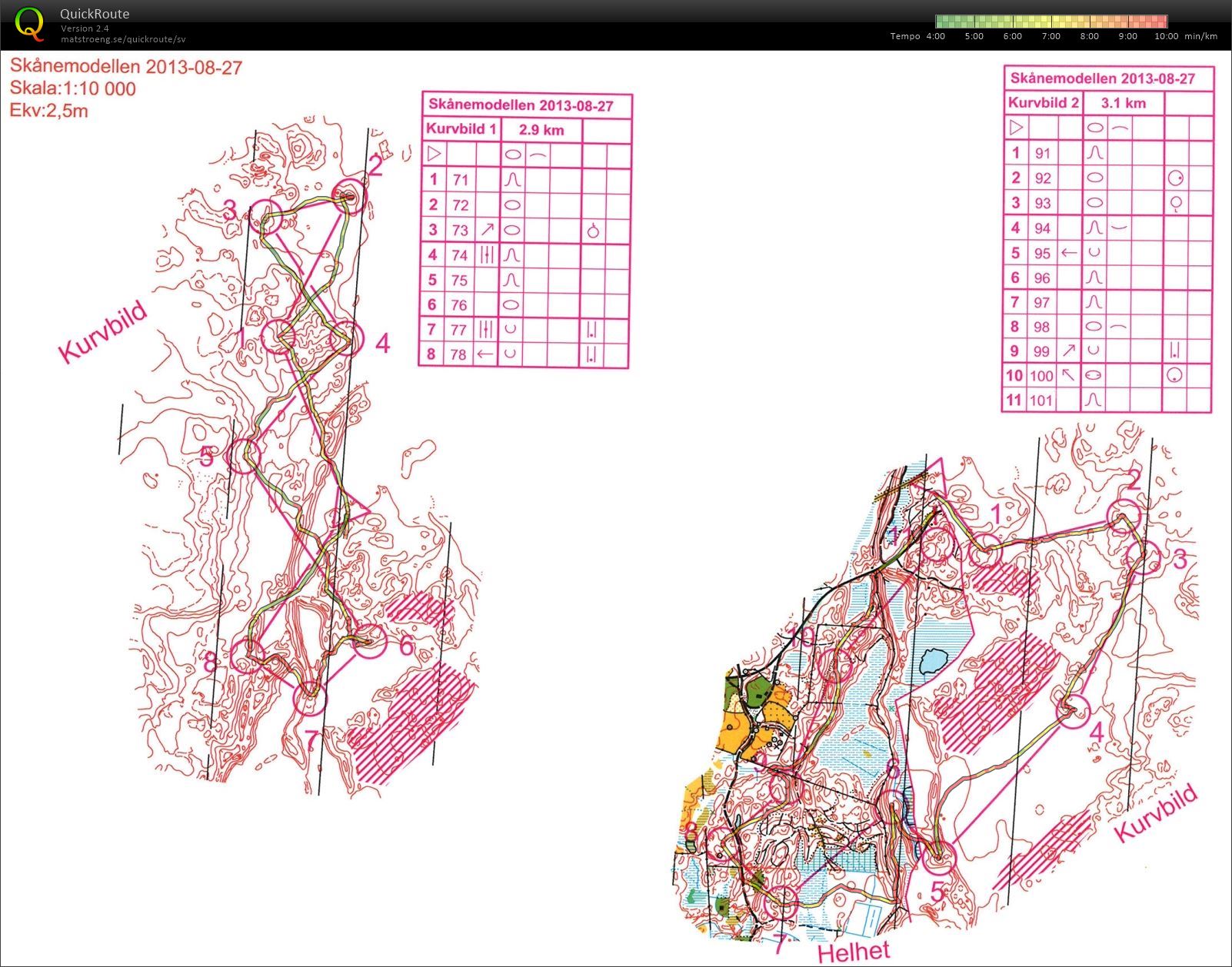This screenshot has width=1232, height=967.
Task: Click the 7:00 tempo scale label
Action: coord(1051,36)
